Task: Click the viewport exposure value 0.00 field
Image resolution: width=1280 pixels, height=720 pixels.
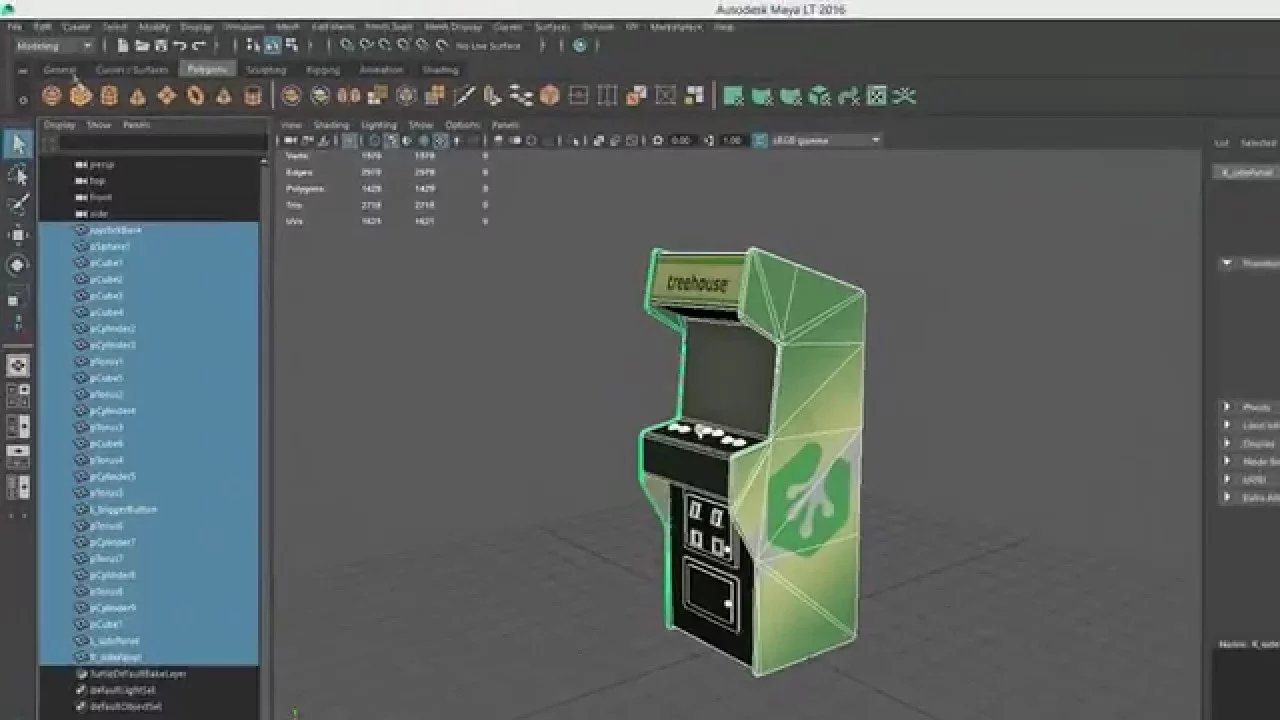Action: (x=681, y=141)
